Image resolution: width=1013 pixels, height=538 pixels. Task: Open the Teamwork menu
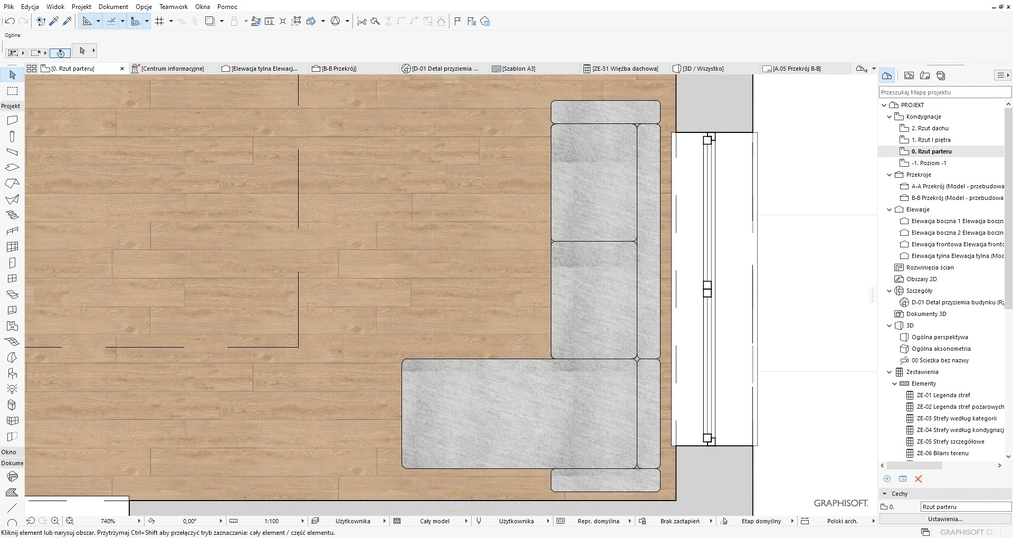click(x=174, y=6)
